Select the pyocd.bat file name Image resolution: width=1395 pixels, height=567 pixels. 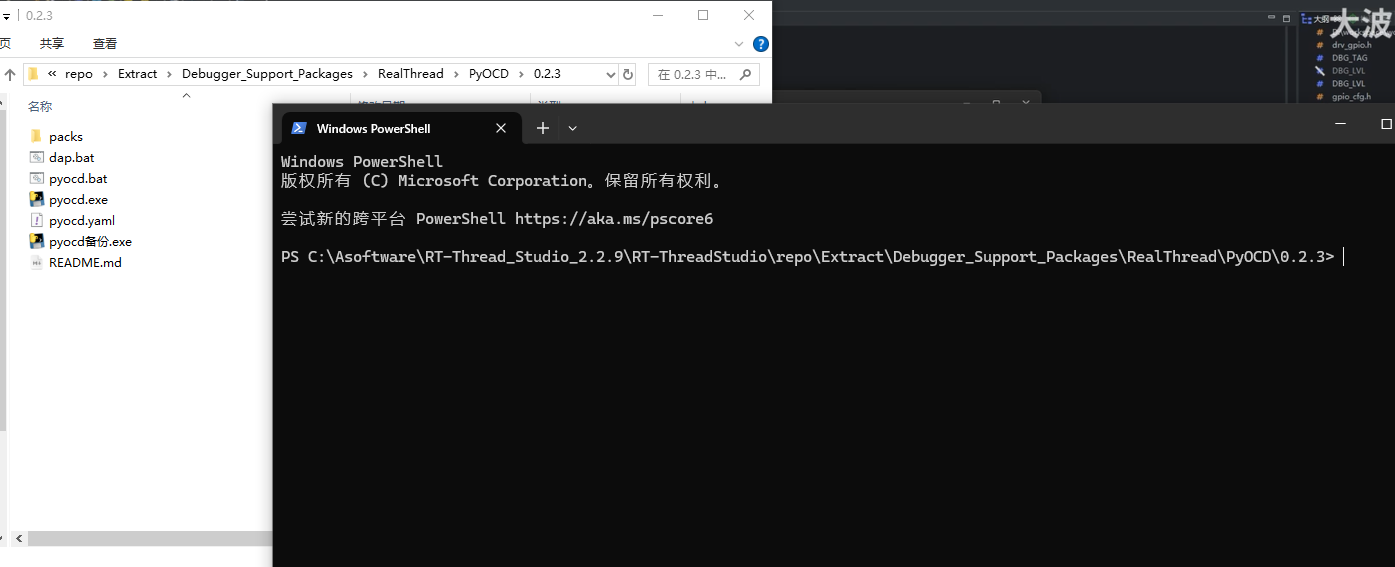(78, 179)
